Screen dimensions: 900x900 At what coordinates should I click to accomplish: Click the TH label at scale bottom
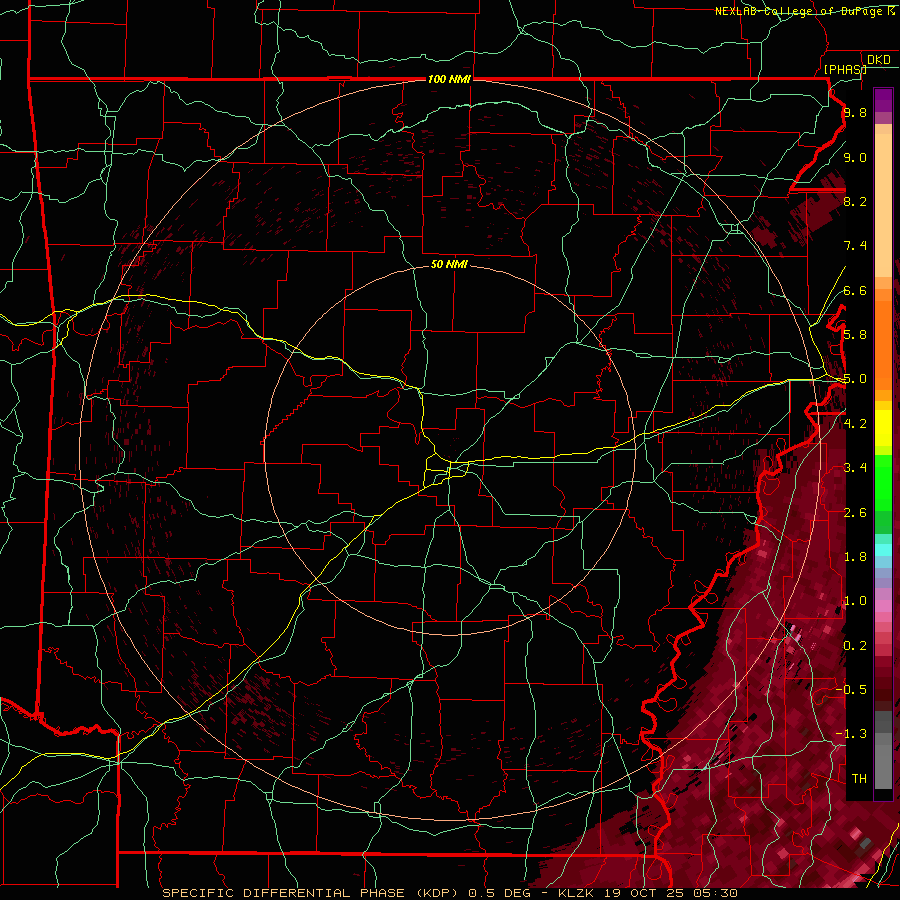[x=859, y=779]
